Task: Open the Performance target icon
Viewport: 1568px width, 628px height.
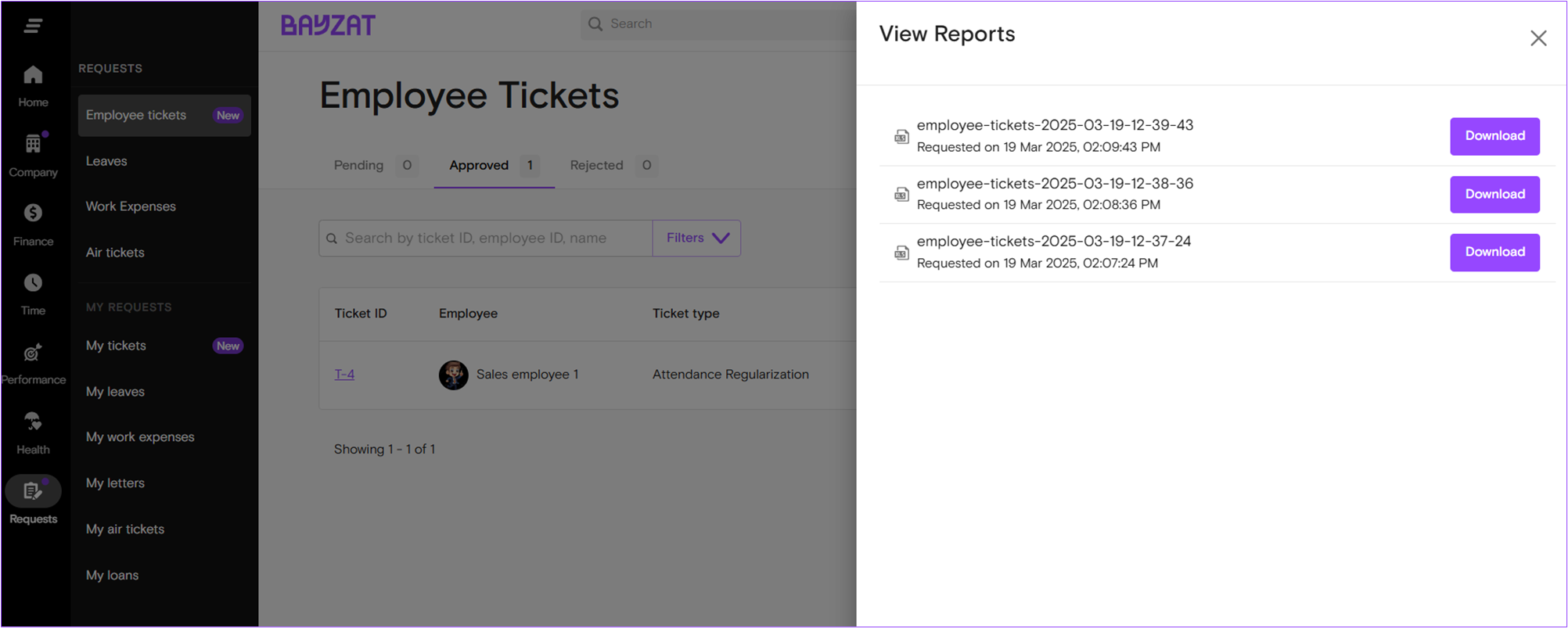Action: click(33, 353)
